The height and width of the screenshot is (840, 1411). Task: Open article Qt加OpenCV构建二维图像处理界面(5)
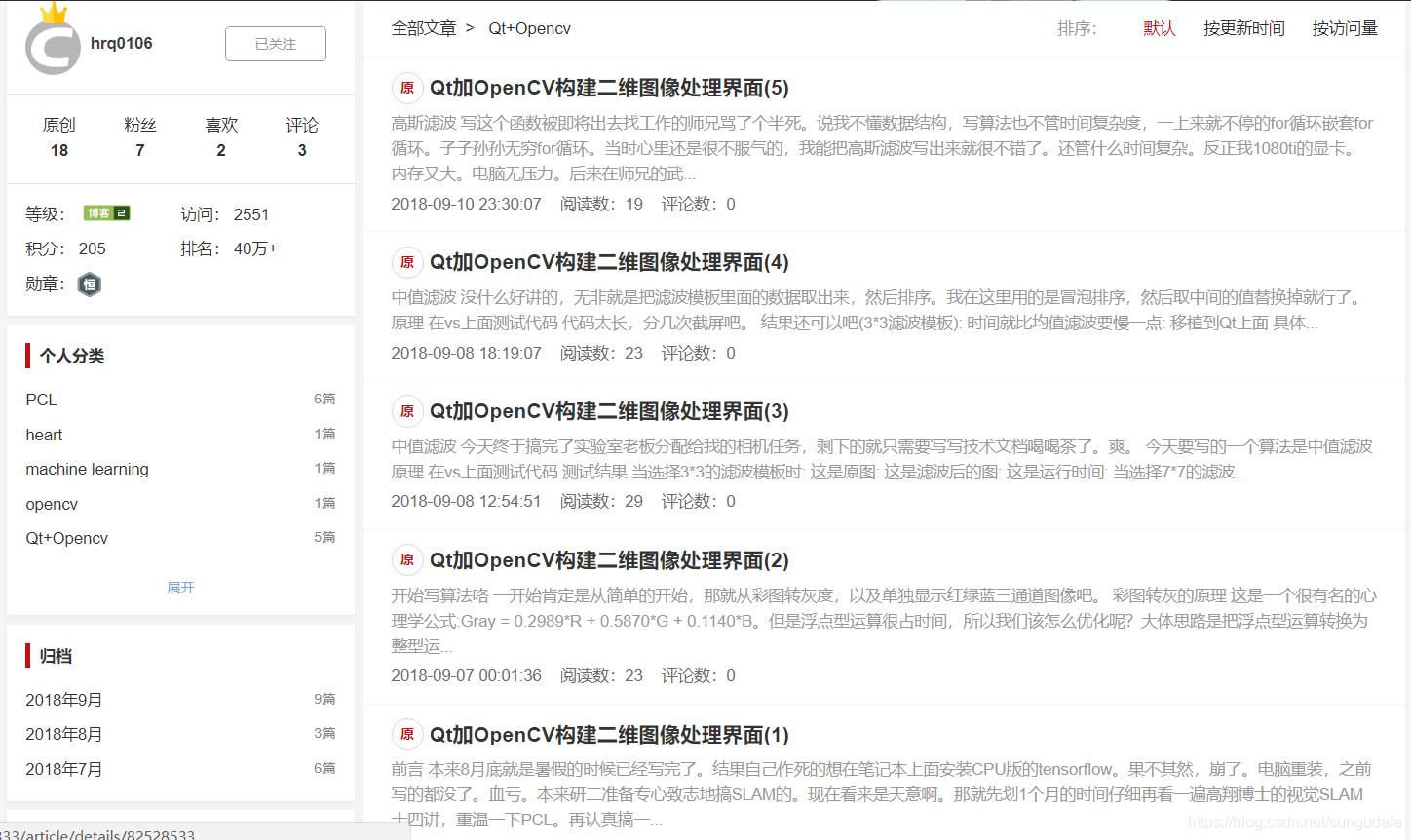[x=610, y=88]
